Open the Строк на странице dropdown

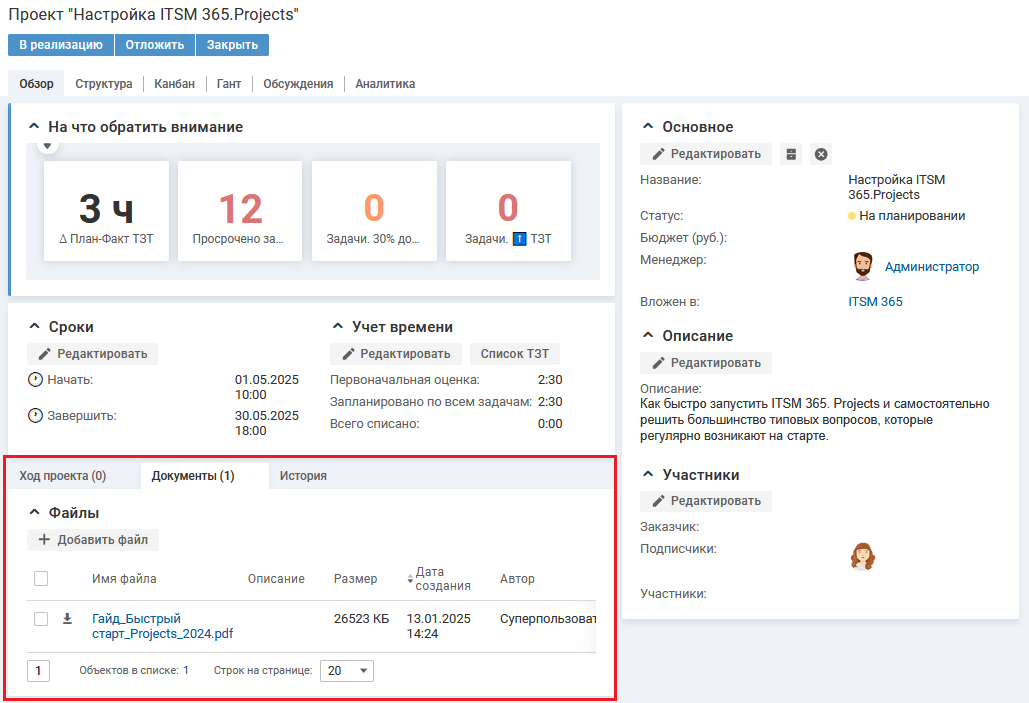[347, 671]
